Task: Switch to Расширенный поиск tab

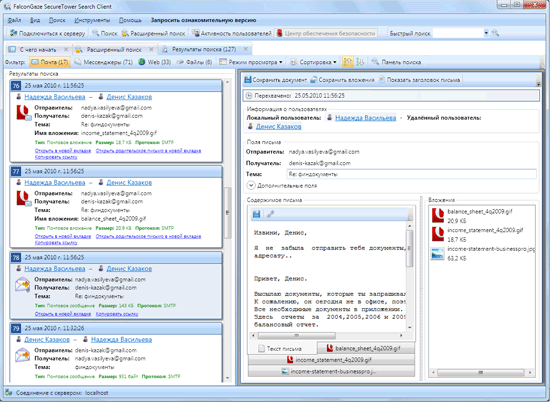Action: tap(114, 49)
